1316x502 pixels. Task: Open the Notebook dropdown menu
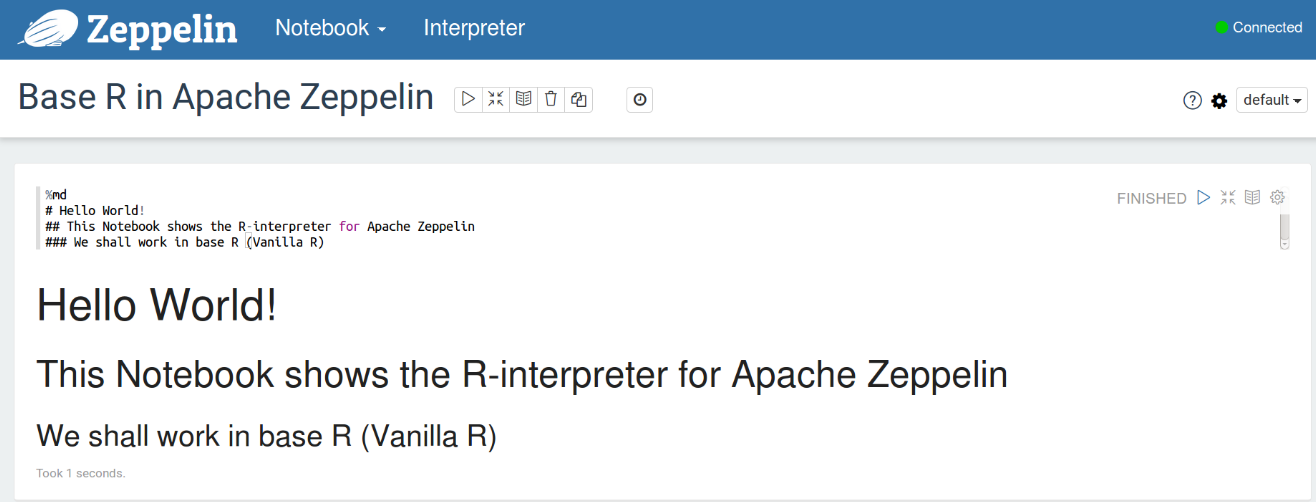pyautogui.click(x=330, y=28)
